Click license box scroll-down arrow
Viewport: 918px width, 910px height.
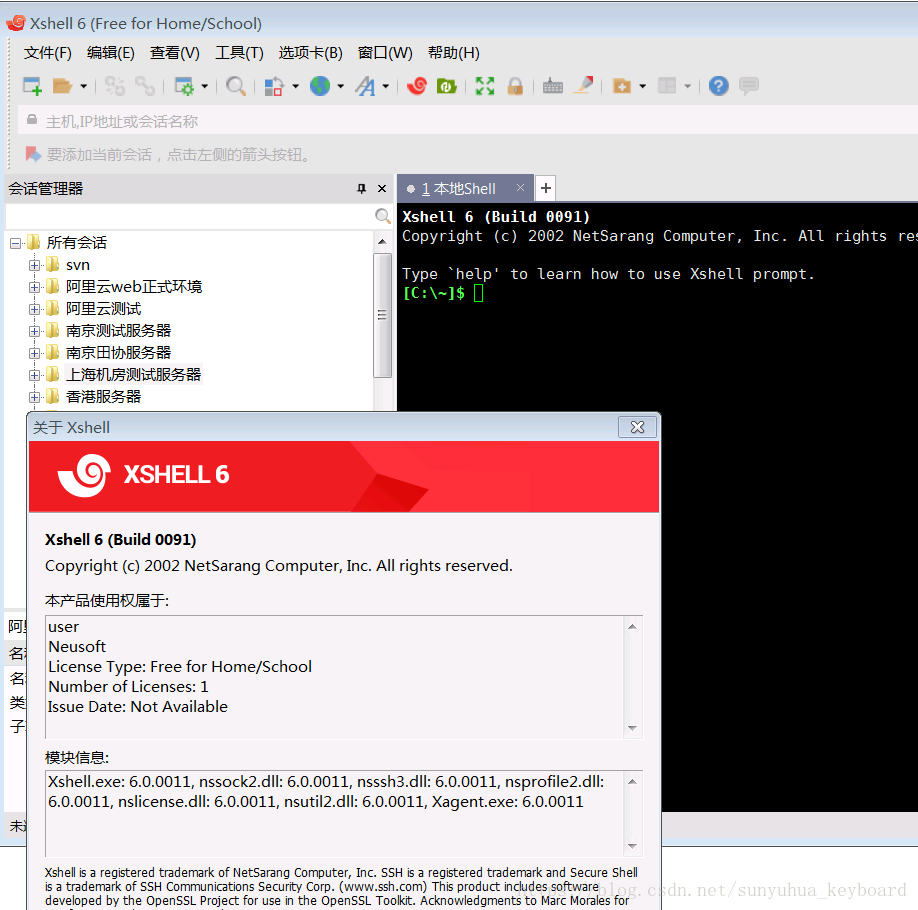(632, 728)
